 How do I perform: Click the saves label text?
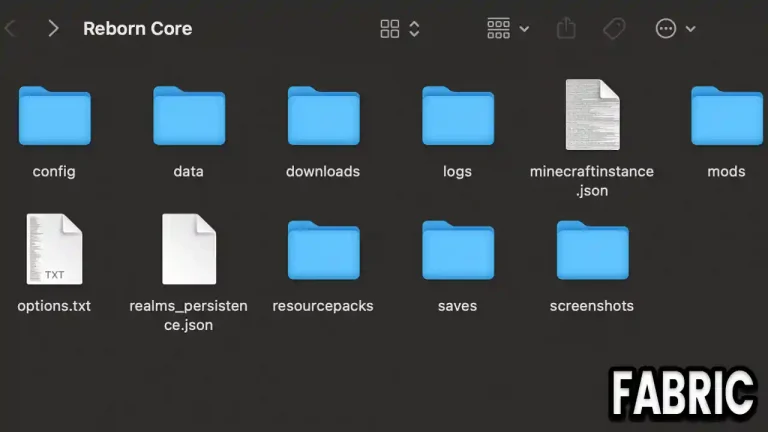tap(457, 306)
